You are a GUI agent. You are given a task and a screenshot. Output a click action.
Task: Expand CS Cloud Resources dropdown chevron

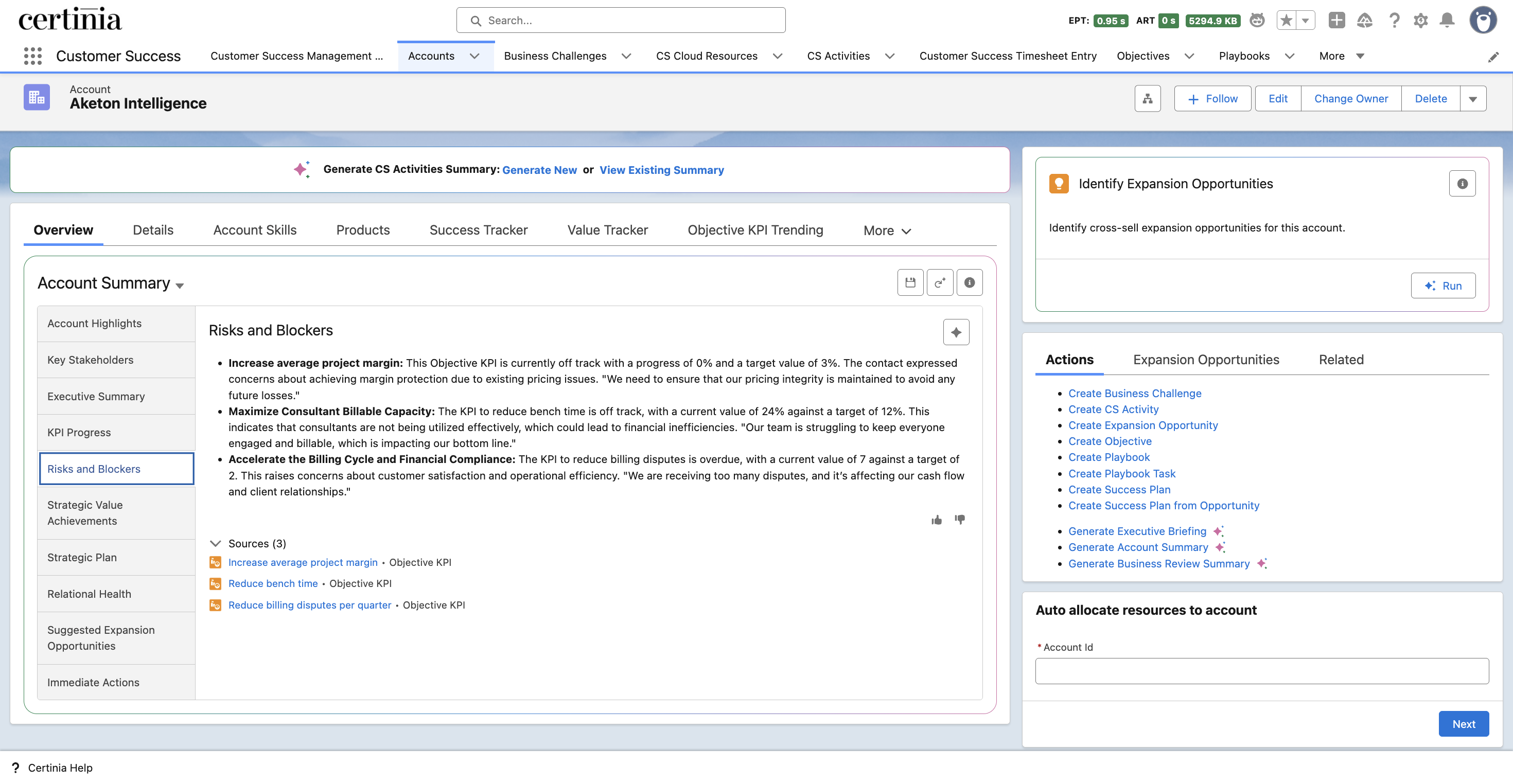pyautogui.click(x=778, y=57)
